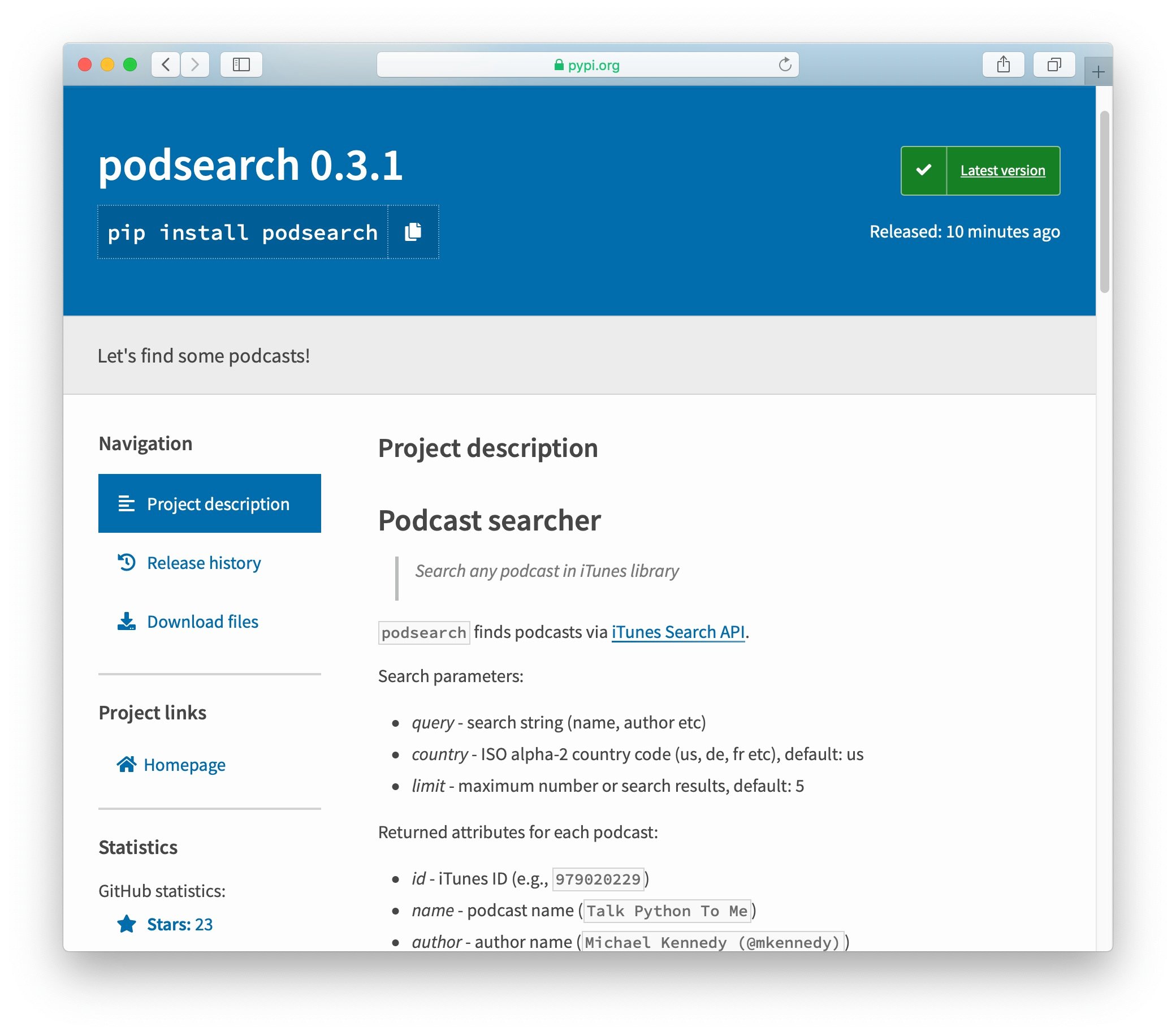Open the iTunes Search API link
Viewport: 1176px width, 1035px height.
(x=678, y=632)
